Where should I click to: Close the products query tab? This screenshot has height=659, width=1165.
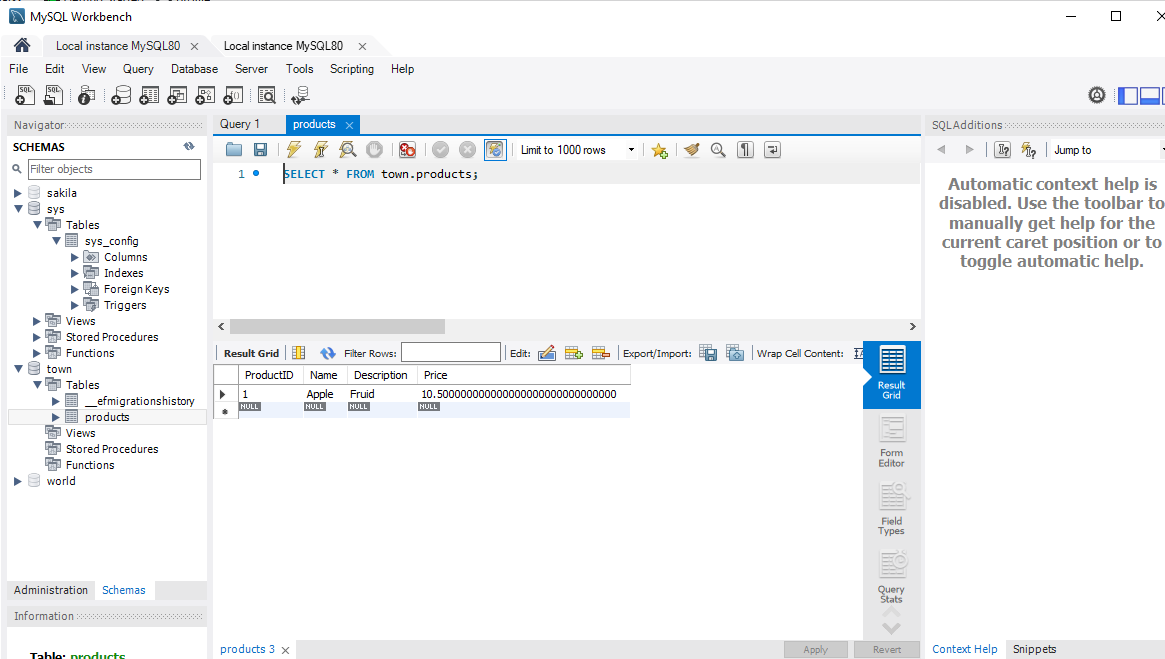click(x=349, y=125)
